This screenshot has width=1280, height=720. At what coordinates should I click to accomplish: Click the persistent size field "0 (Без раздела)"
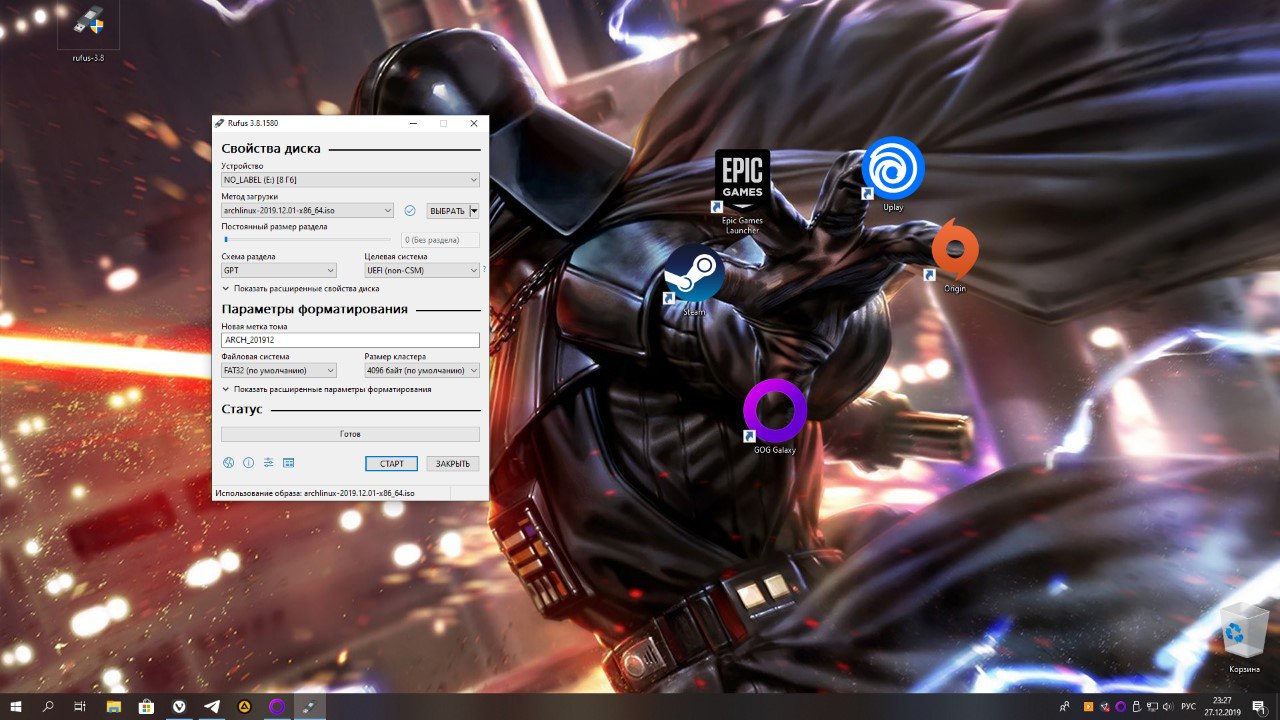click(x=440, y=240)
